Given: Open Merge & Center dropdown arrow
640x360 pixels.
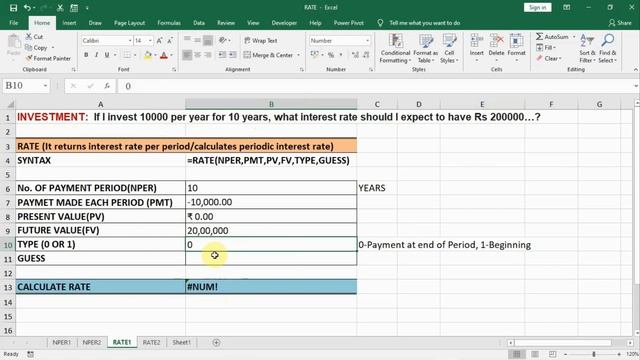Looking at the screenshot, I should coord(299,55).
